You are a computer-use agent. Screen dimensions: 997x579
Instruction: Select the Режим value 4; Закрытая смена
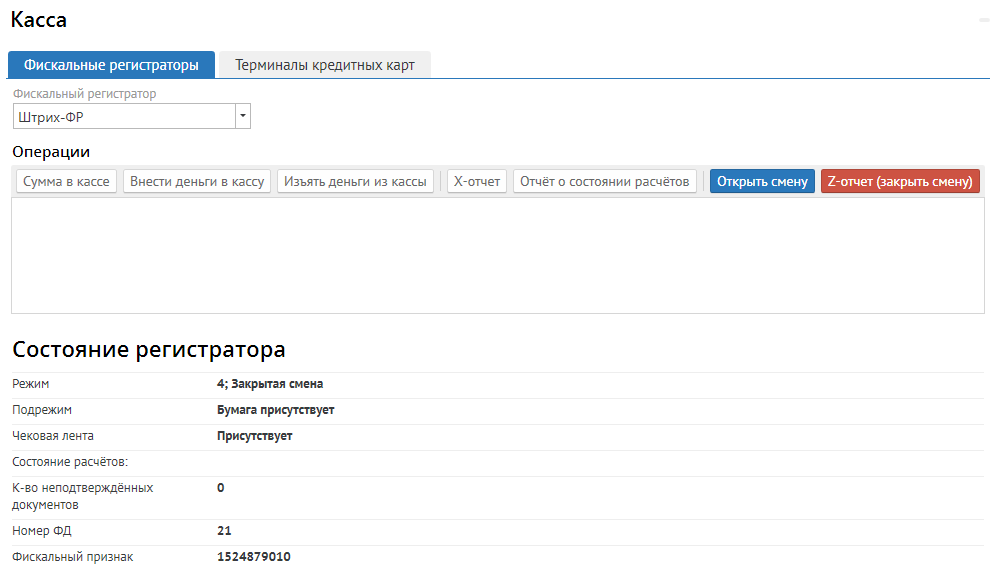(x=270, y=384)
